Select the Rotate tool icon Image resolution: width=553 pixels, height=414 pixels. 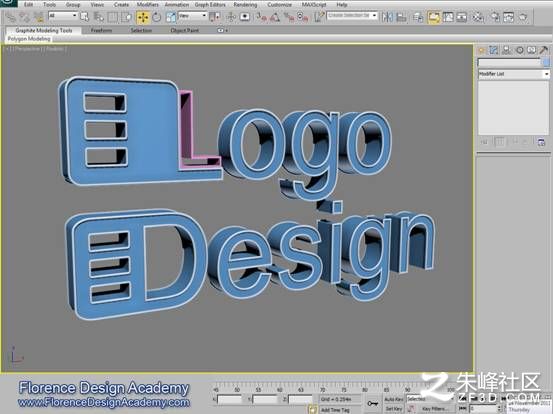[157, 17]
